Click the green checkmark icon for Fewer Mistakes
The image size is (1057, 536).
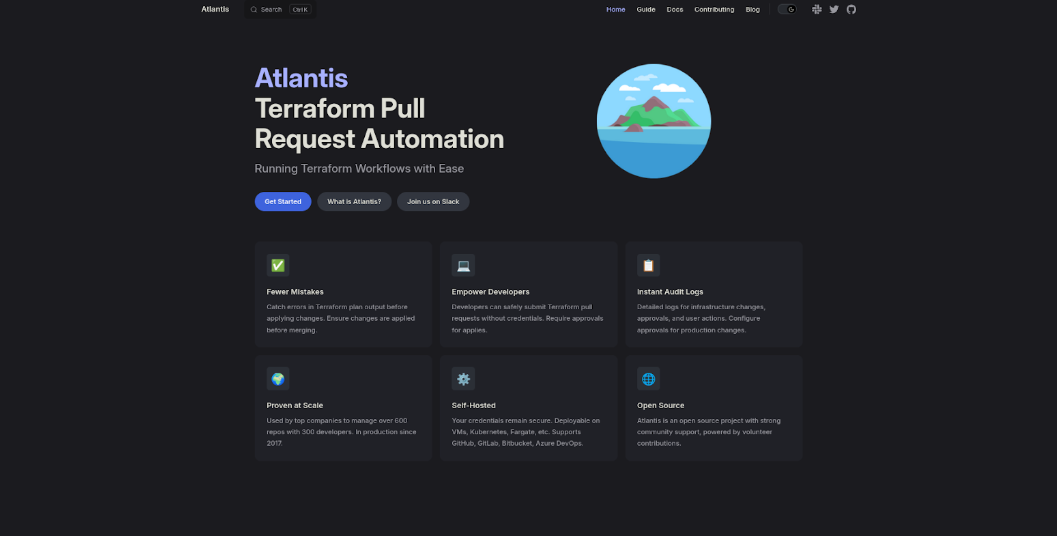(x=278, y=265)
